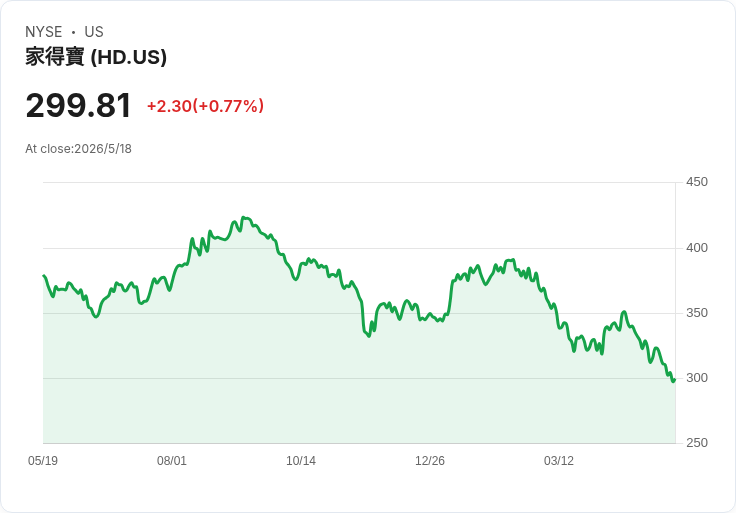
Task: Click the +2.30(+0.77%) change text
Action: [x=205, y=106]
